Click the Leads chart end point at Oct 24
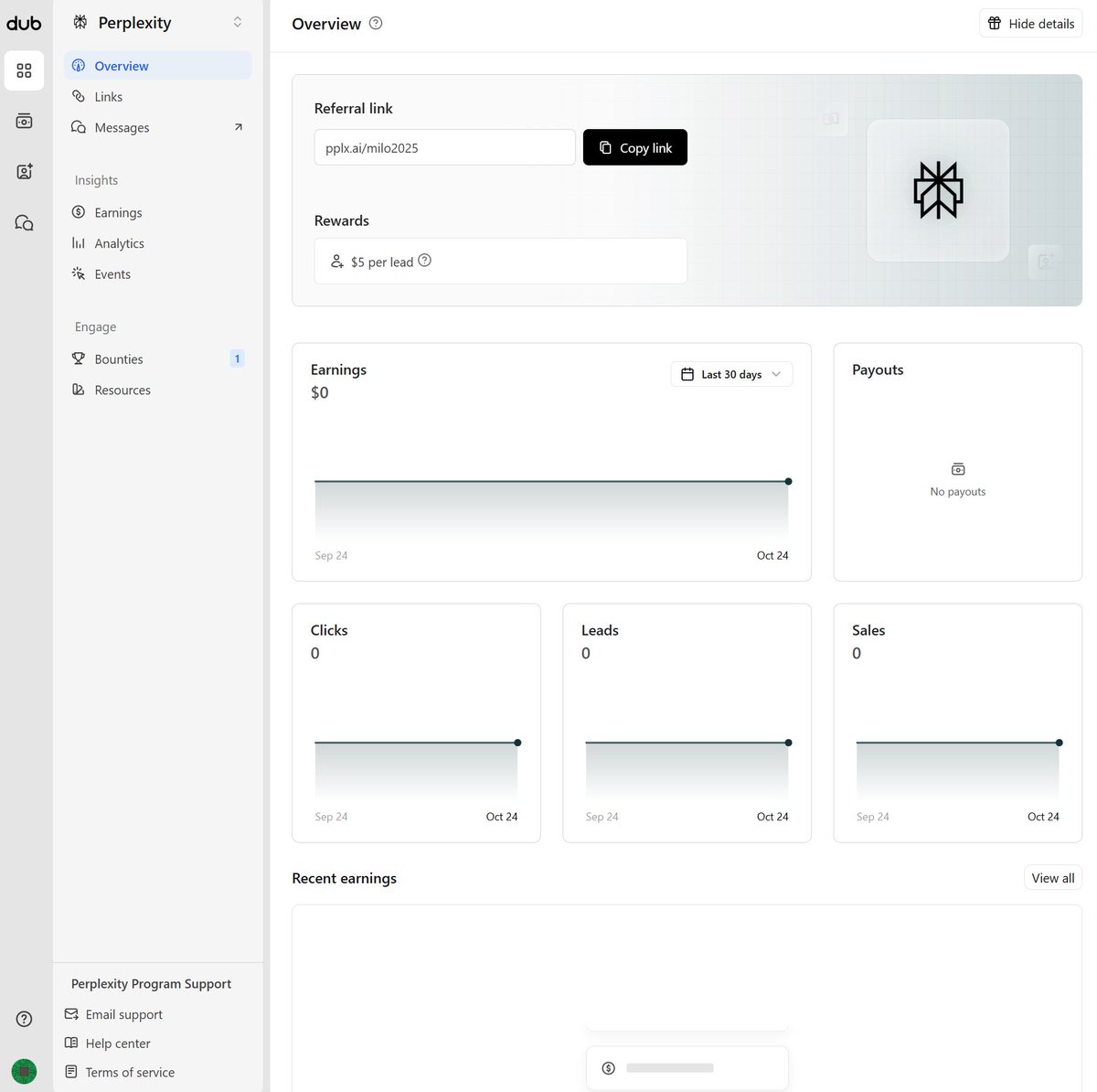1097x1092 pixels. [x=788, y=743]
